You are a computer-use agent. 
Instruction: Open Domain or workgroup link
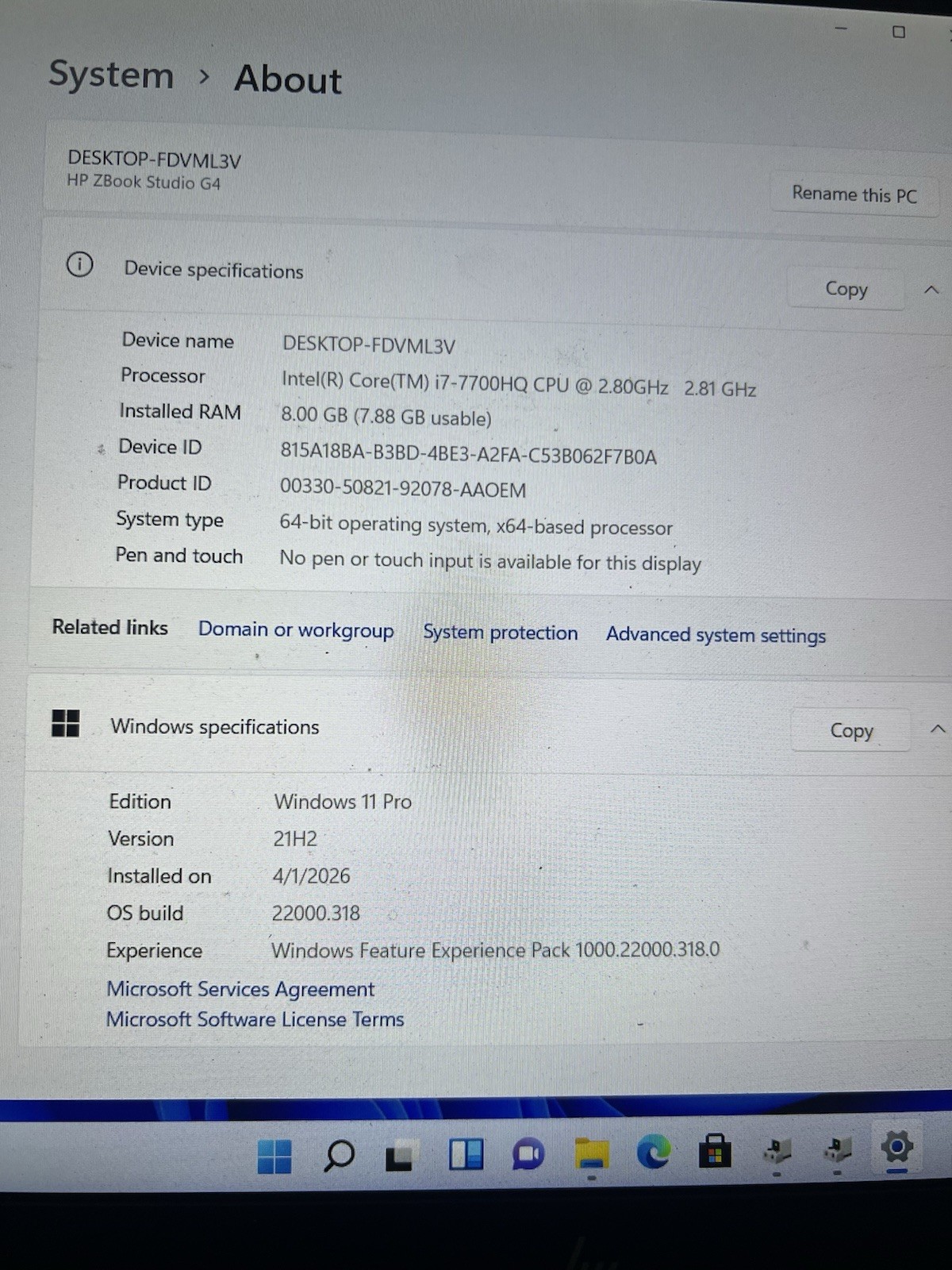point(296,630)
